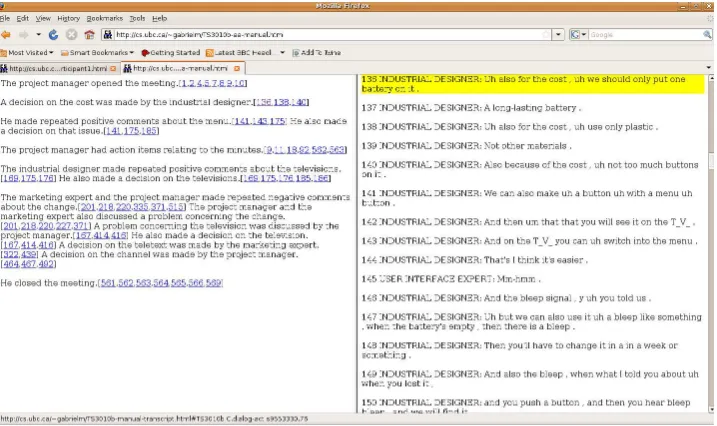This screenshot has height=426, width=717.
Task: Open link 439 for the teletext decision
Action: pyautogui.click(x=29, y=255)
